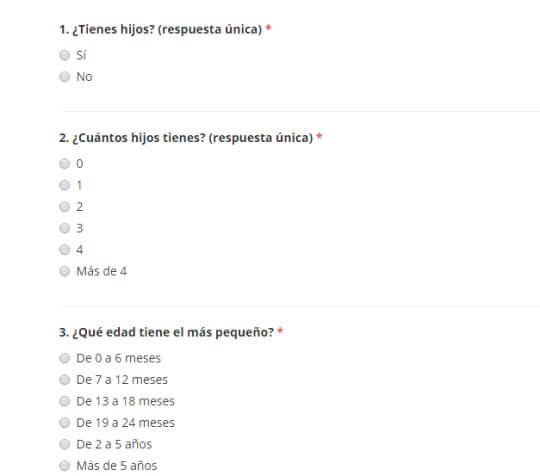
Task: Choose 'De 19 a 24 meses' option
Action: 64,423
